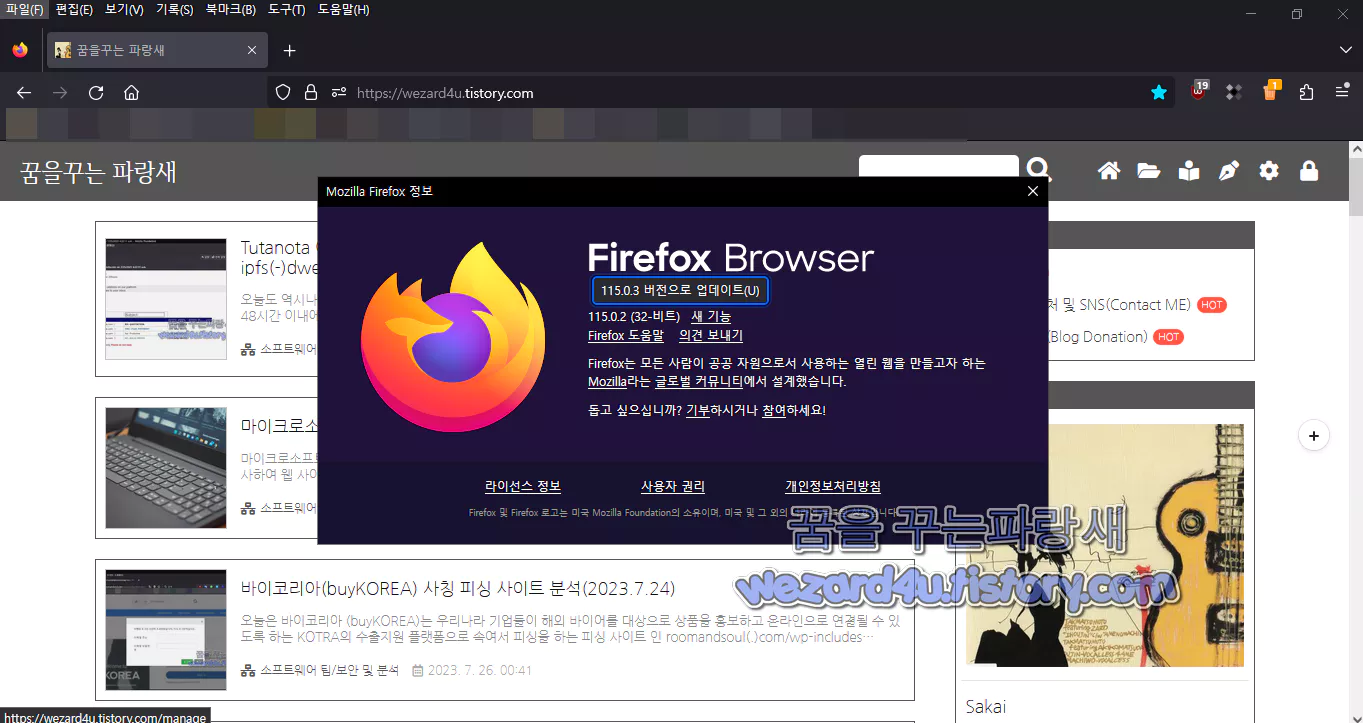1363x723 pixels.
Task: Click the admin padlock icon
Action: (1308, 170)
